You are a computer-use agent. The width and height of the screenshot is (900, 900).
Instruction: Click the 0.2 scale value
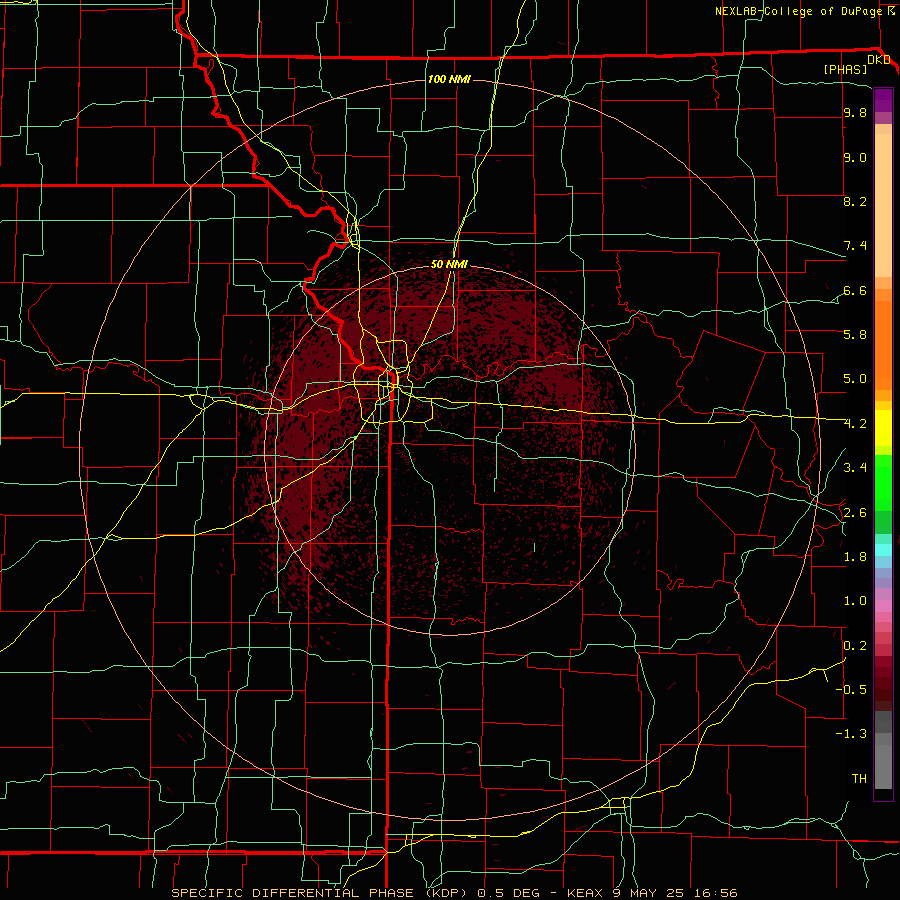(855, 646)
